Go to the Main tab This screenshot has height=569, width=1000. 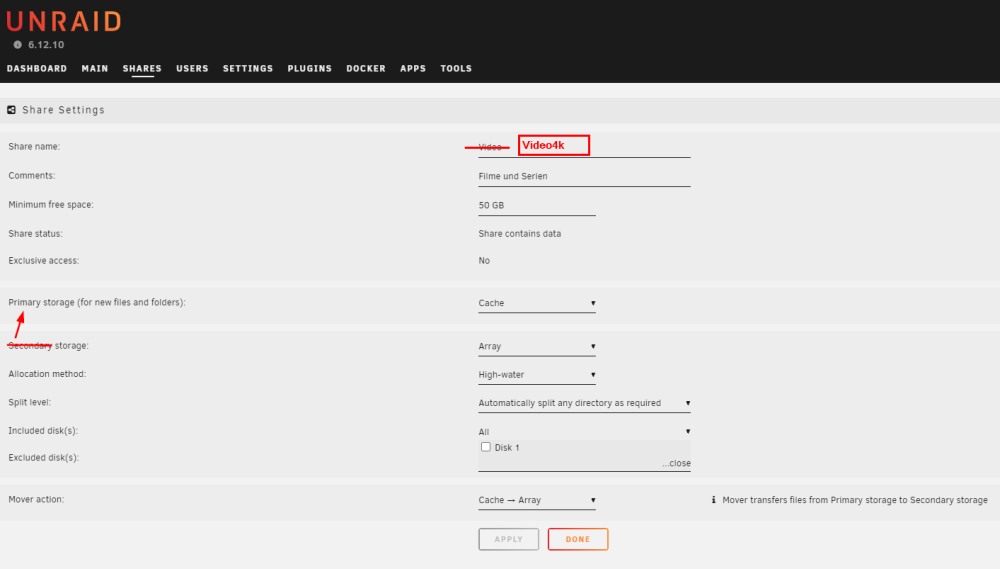pyautogui.click(x=95, y=68)
